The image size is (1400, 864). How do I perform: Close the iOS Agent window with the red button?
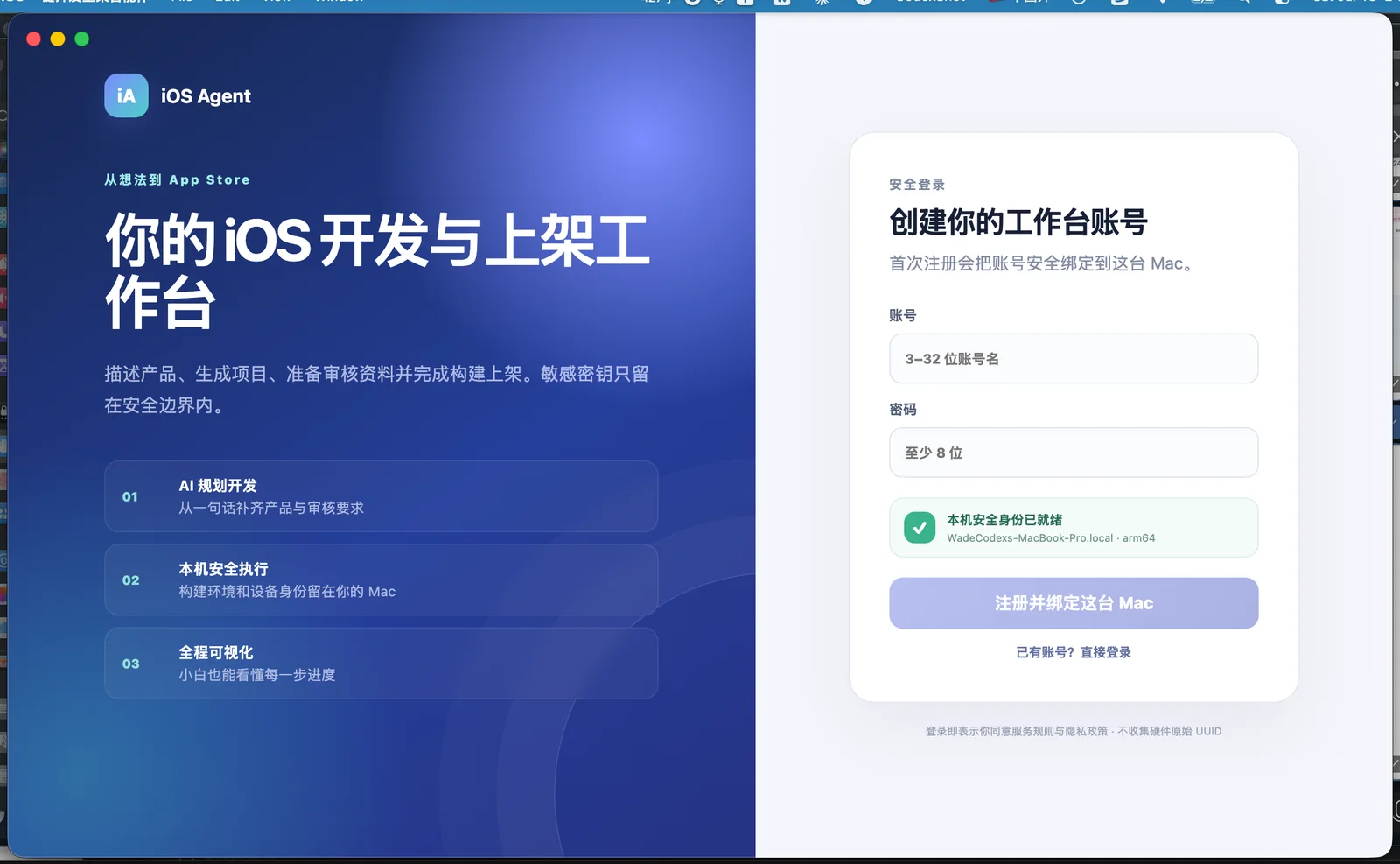(x=33, y=39)
